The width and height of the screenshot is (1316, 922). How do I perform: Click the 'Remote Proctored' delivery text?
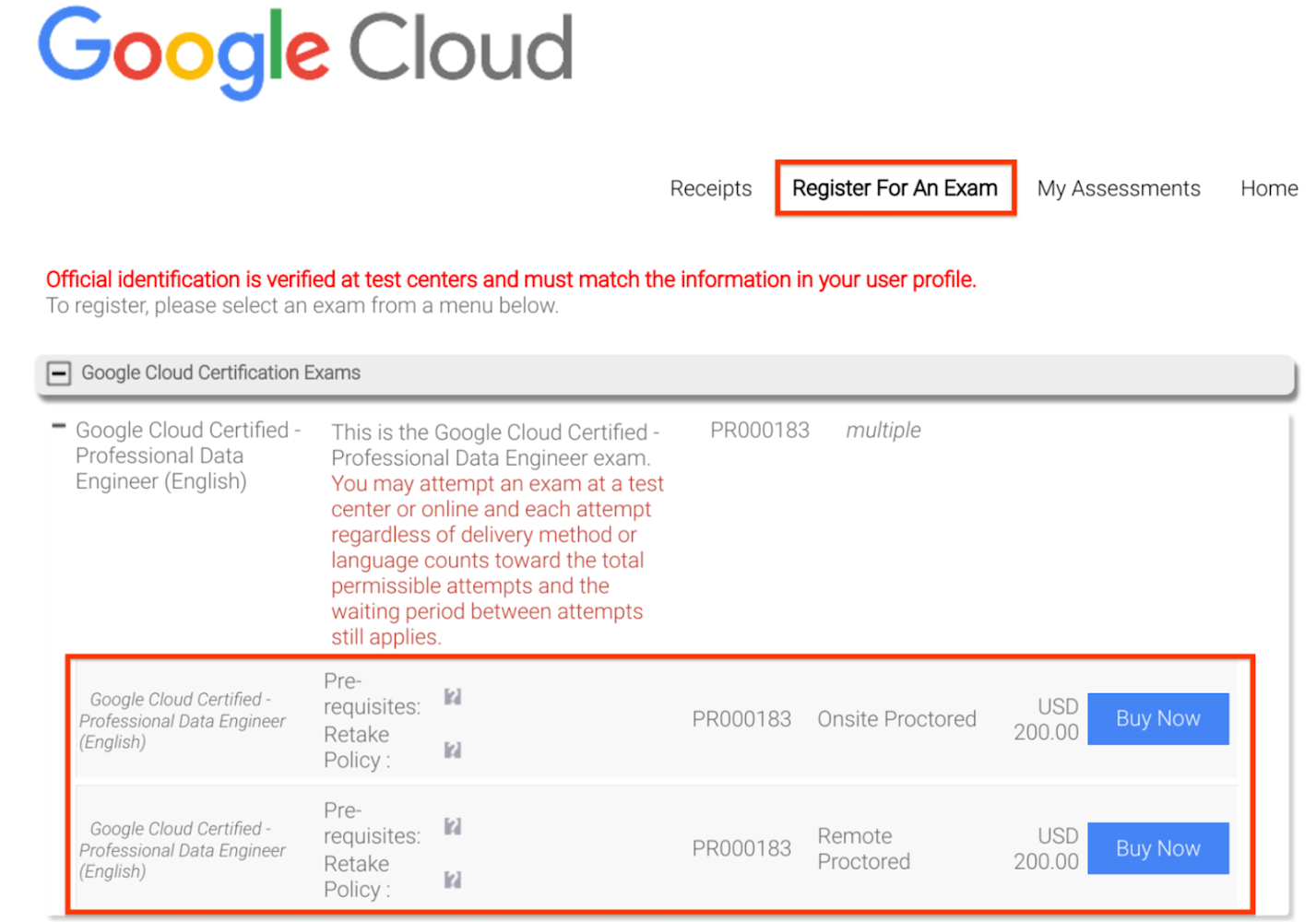point(864,848)
